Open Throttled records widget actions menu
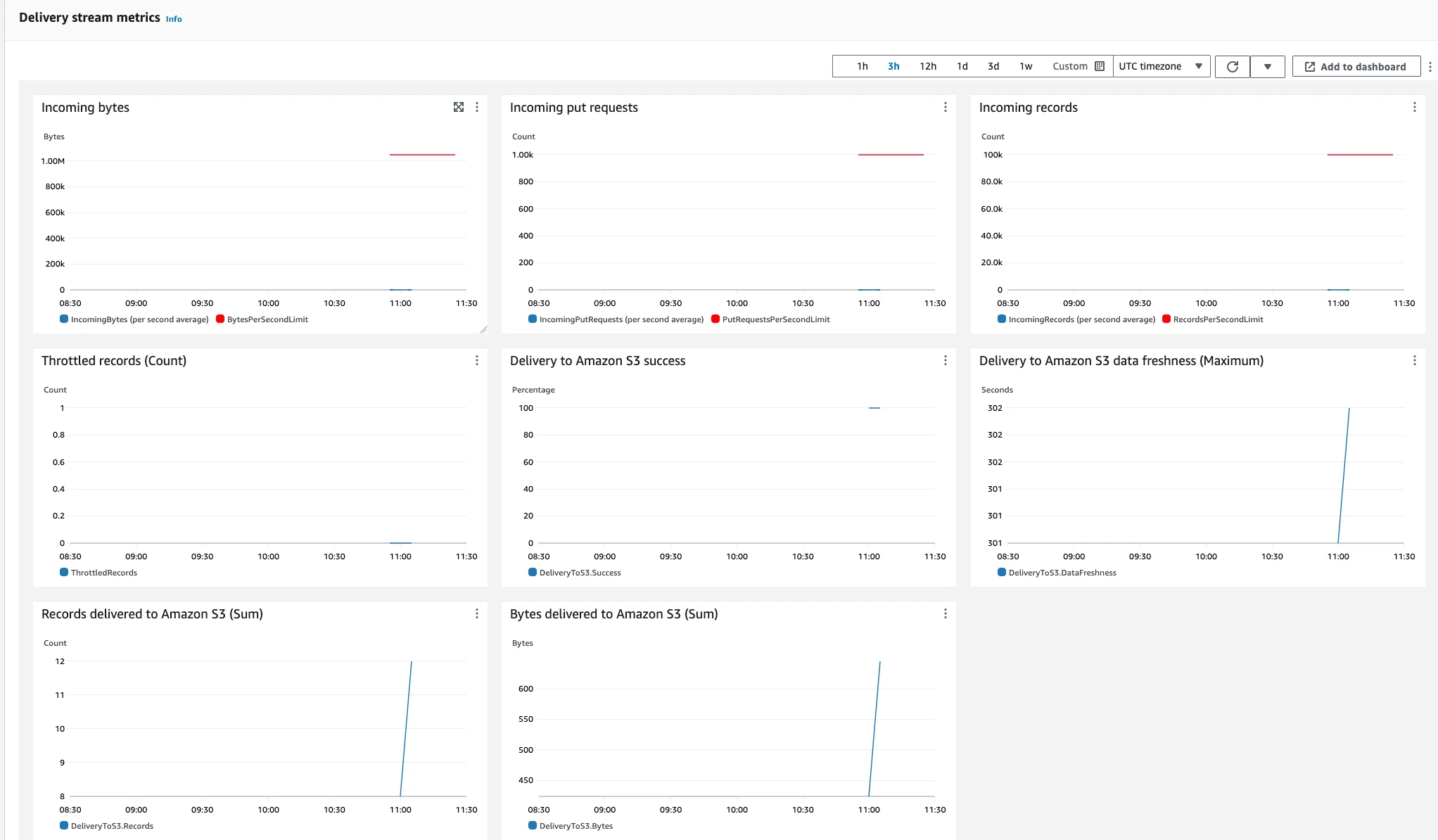 477,360
